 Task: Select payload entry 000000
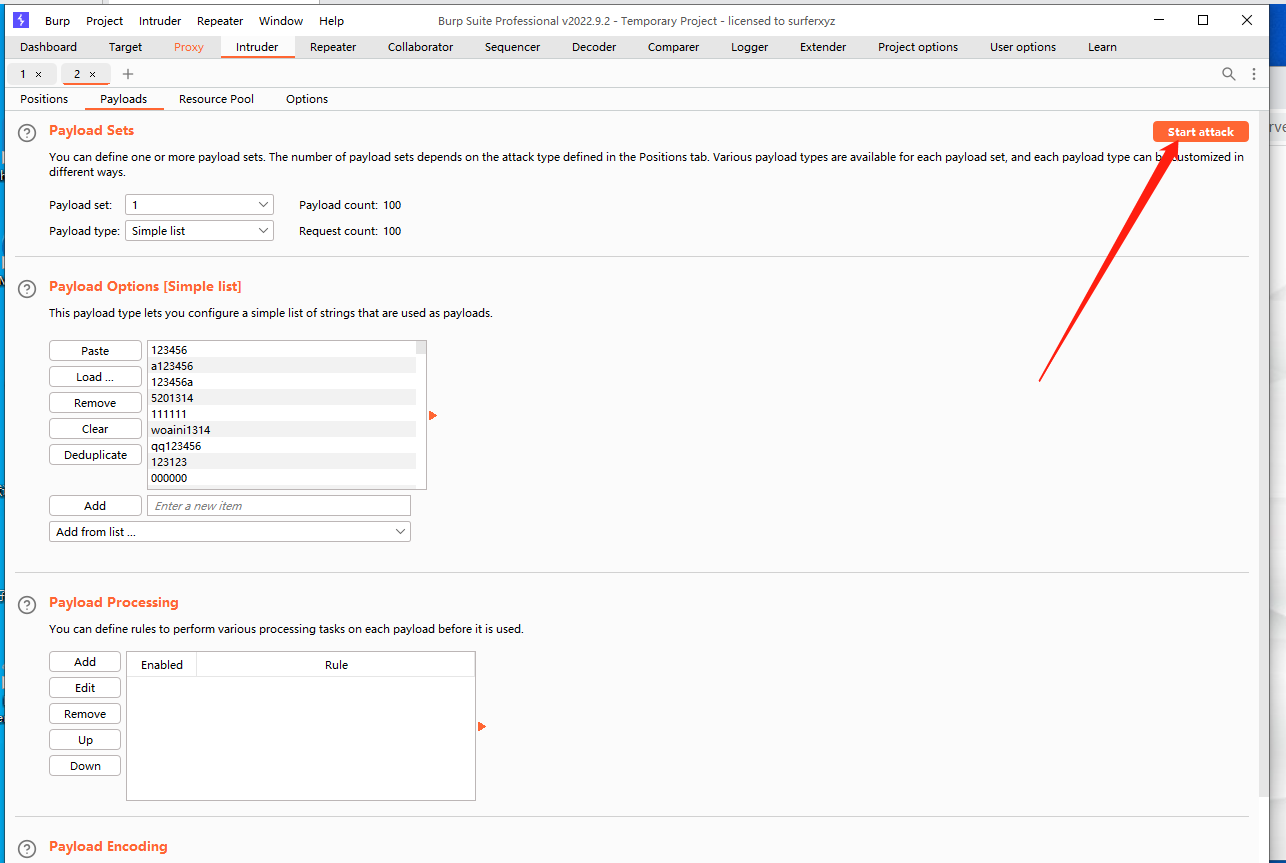click(x=282, y=478)
